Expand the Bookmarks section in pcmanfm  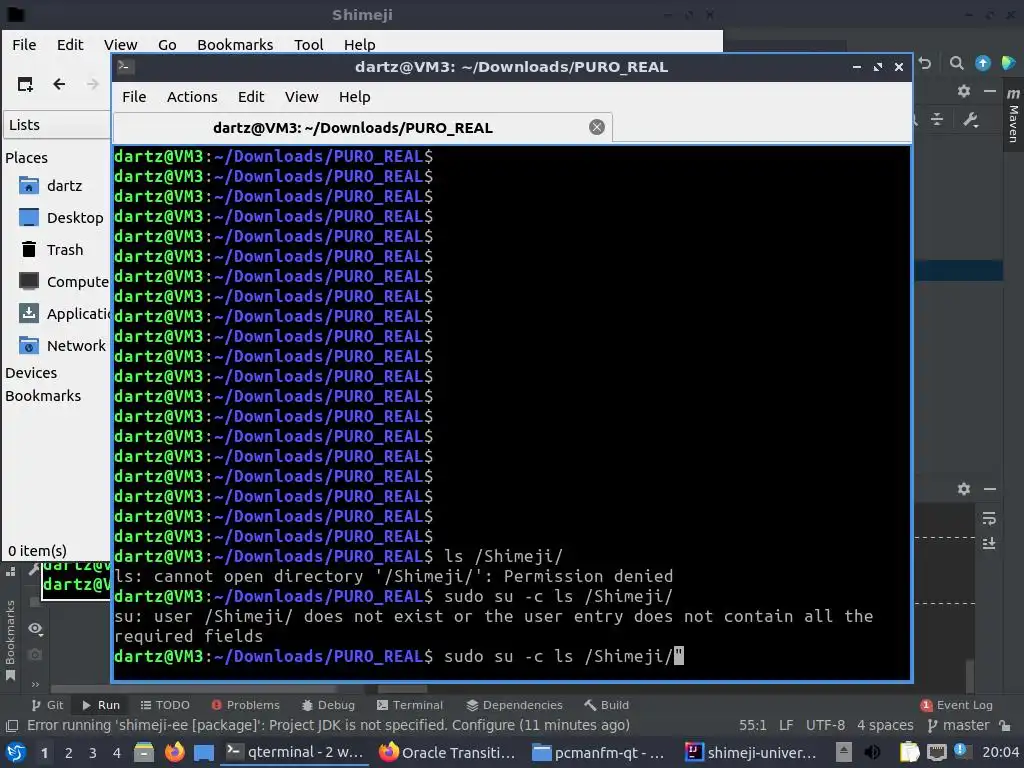43,396
